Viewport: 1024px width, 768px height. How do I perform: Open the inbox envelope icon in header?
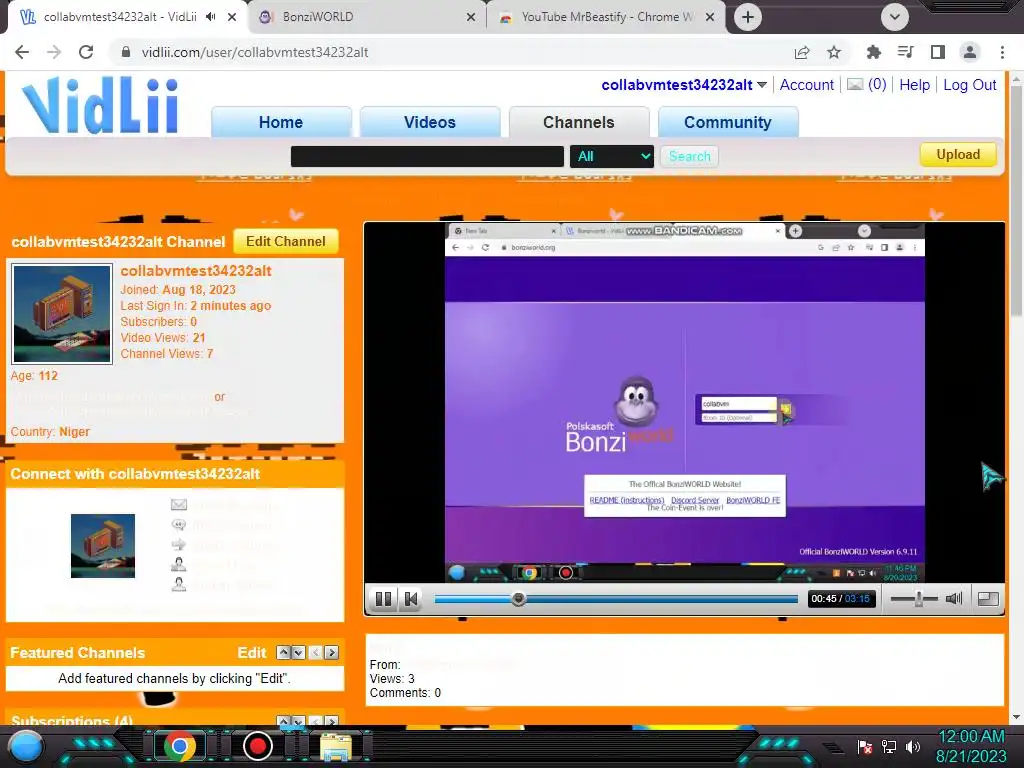coord(855,84)
